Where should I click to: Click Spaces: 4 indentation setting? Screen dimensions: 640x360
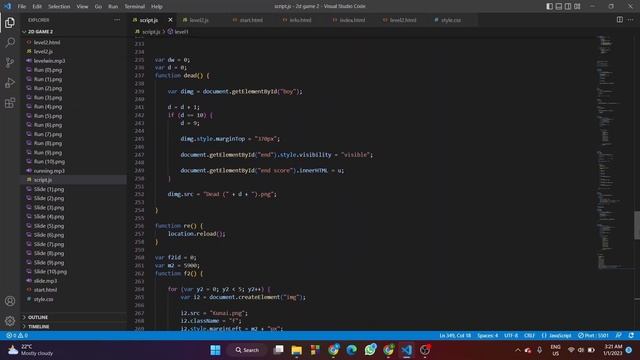[487, 335]
